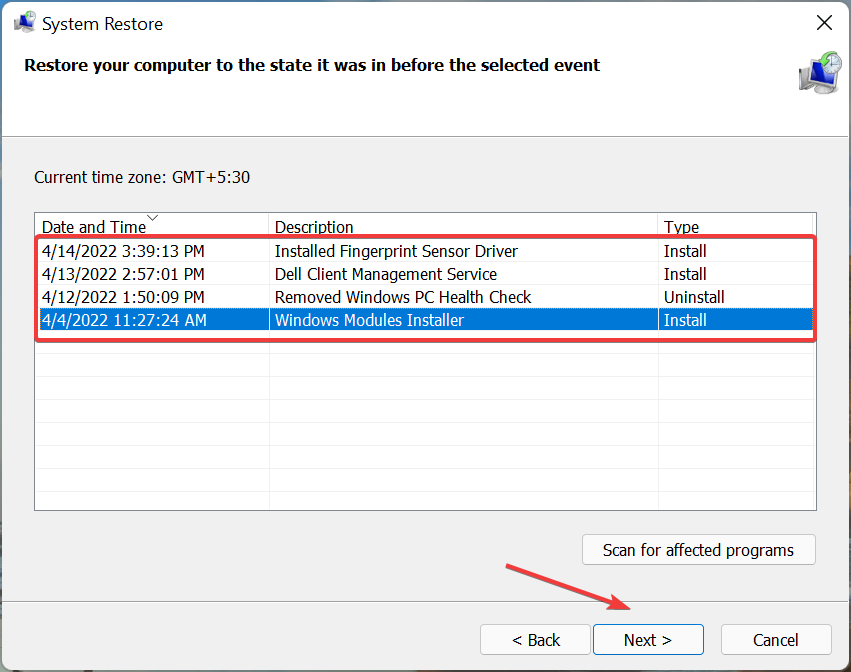Click the Next button

point(648,639)
